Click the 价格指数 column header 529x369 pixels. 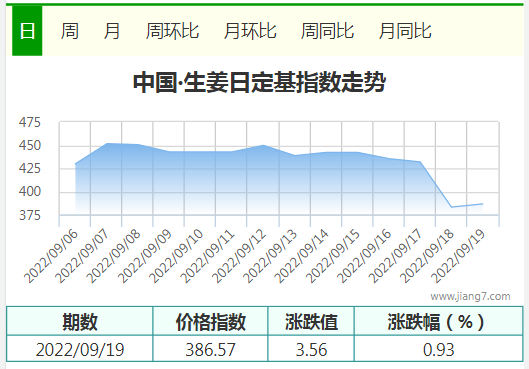(x=210, y=321)
